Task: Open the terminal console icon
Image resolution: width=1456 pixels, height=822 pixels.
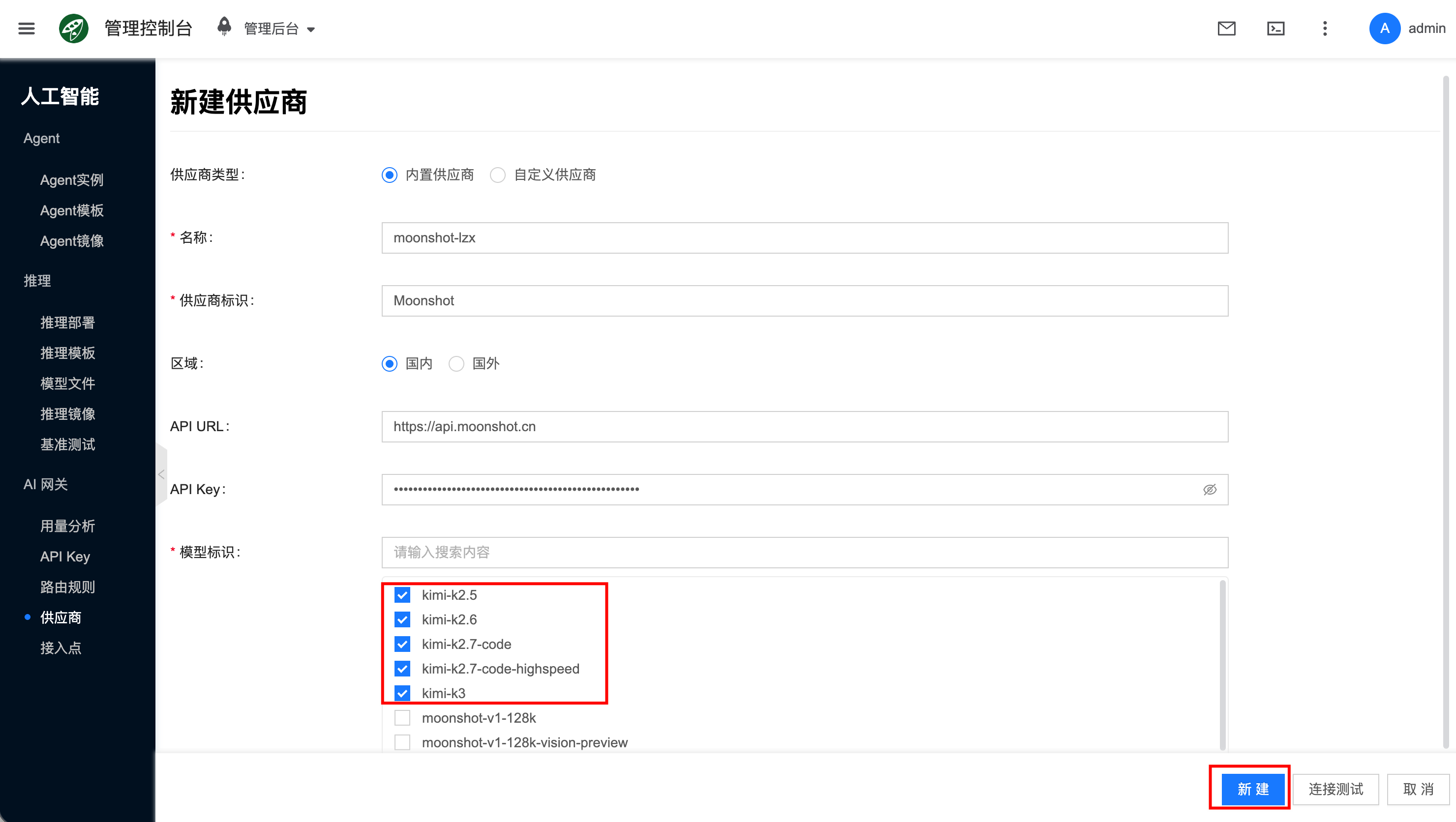Action: 1275,29
